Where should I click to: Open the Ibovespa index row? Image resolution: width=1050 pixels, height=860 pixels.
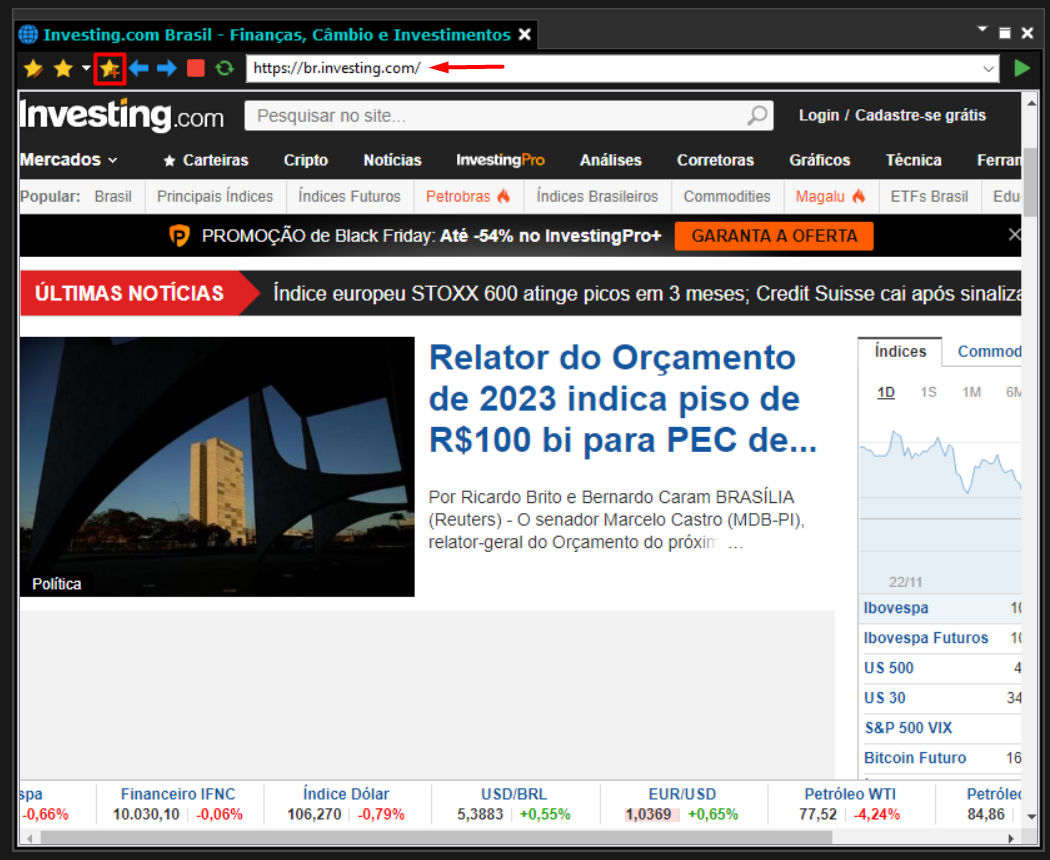(x=940, y=608)
